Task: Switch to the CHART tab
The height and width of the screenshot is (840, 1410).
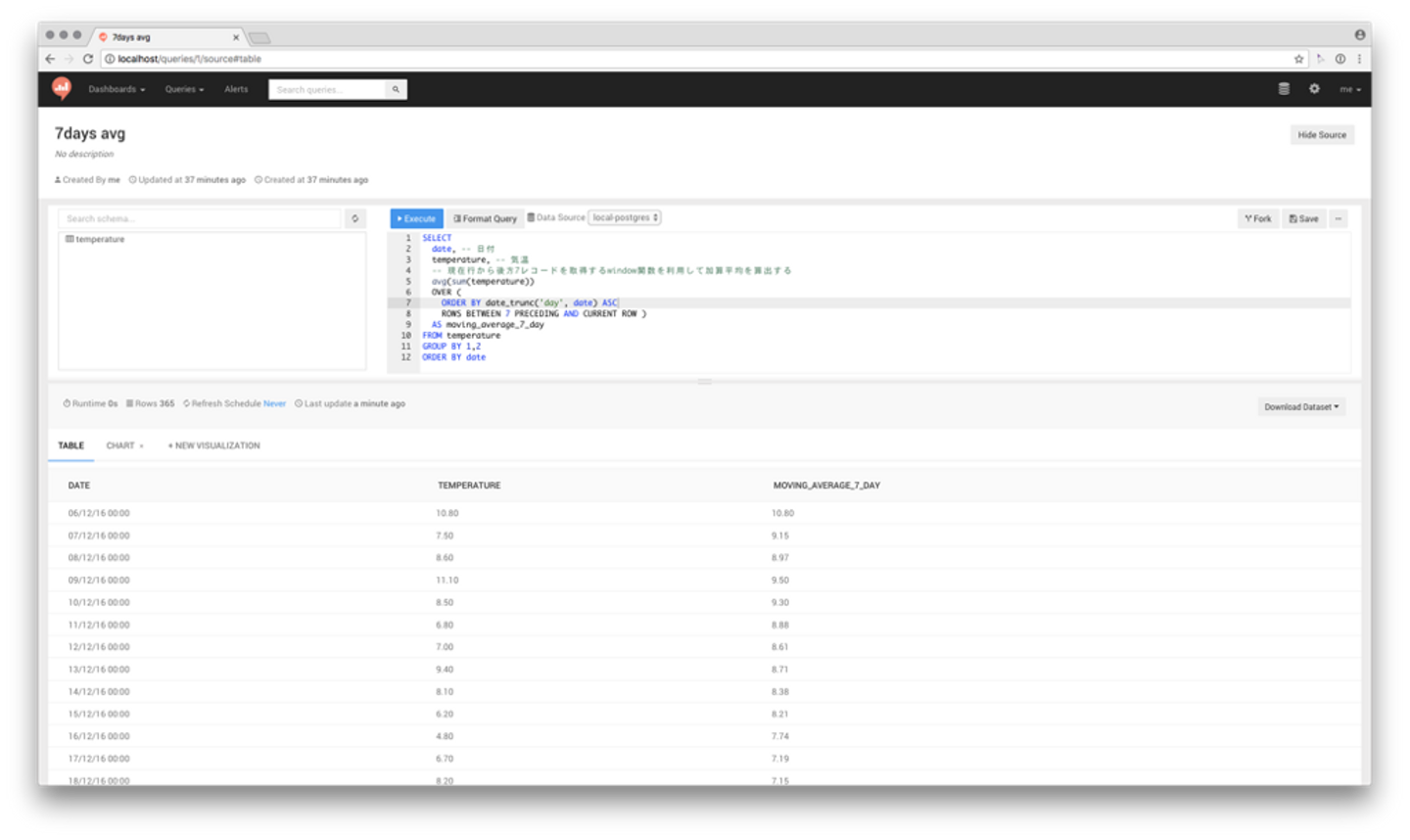Action: 121,446
